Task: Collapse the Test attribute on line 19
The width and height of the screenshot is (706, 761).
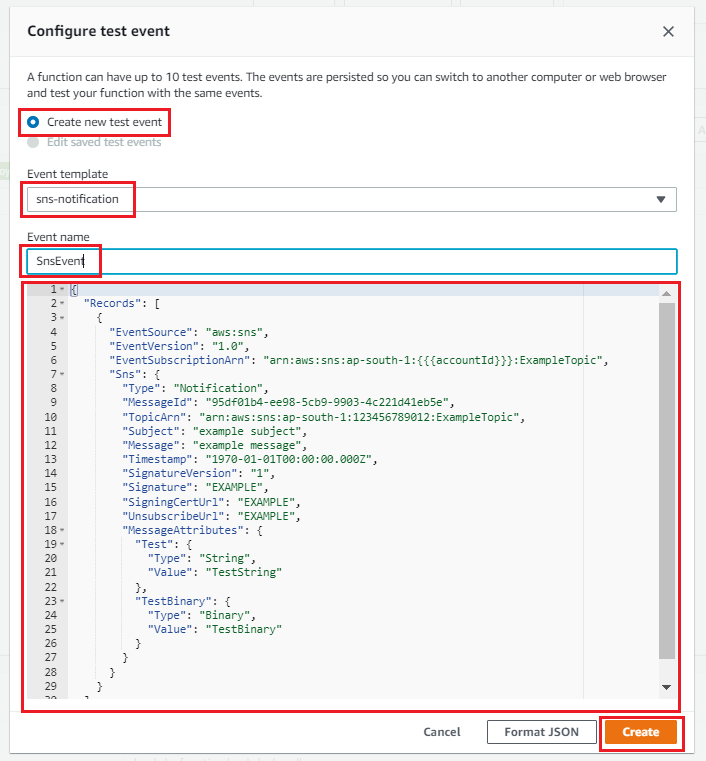Action: click(x=62, y=544)
